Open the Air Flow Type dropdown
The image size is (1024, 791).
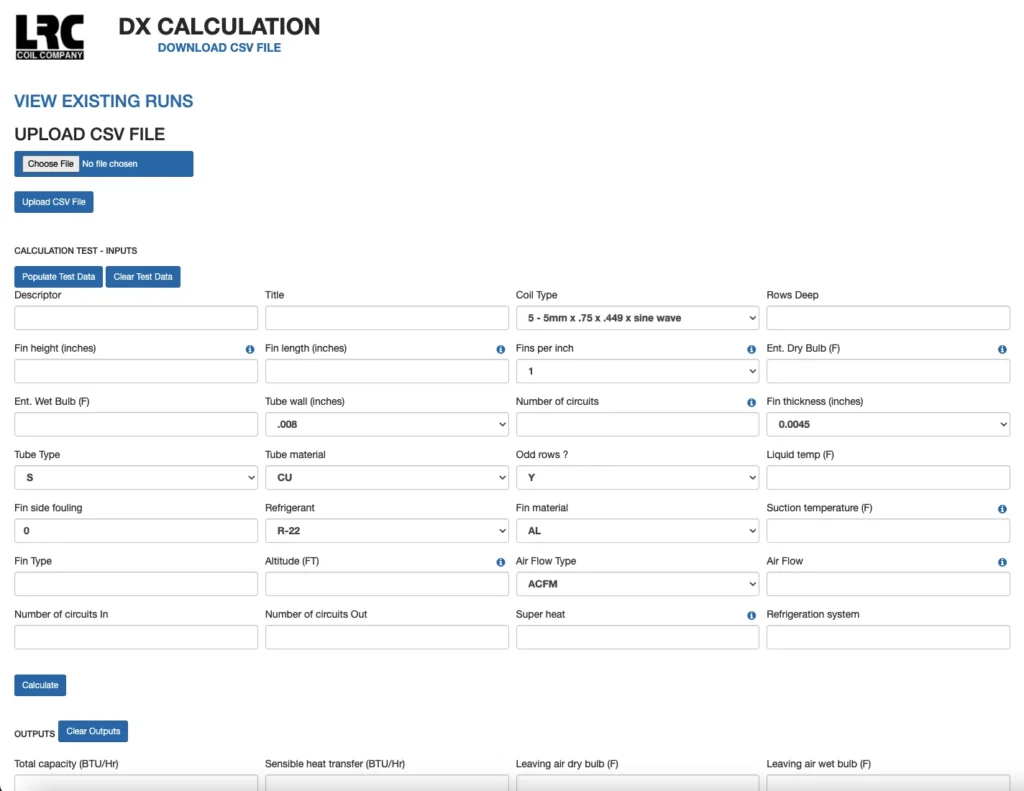[637, 584]
